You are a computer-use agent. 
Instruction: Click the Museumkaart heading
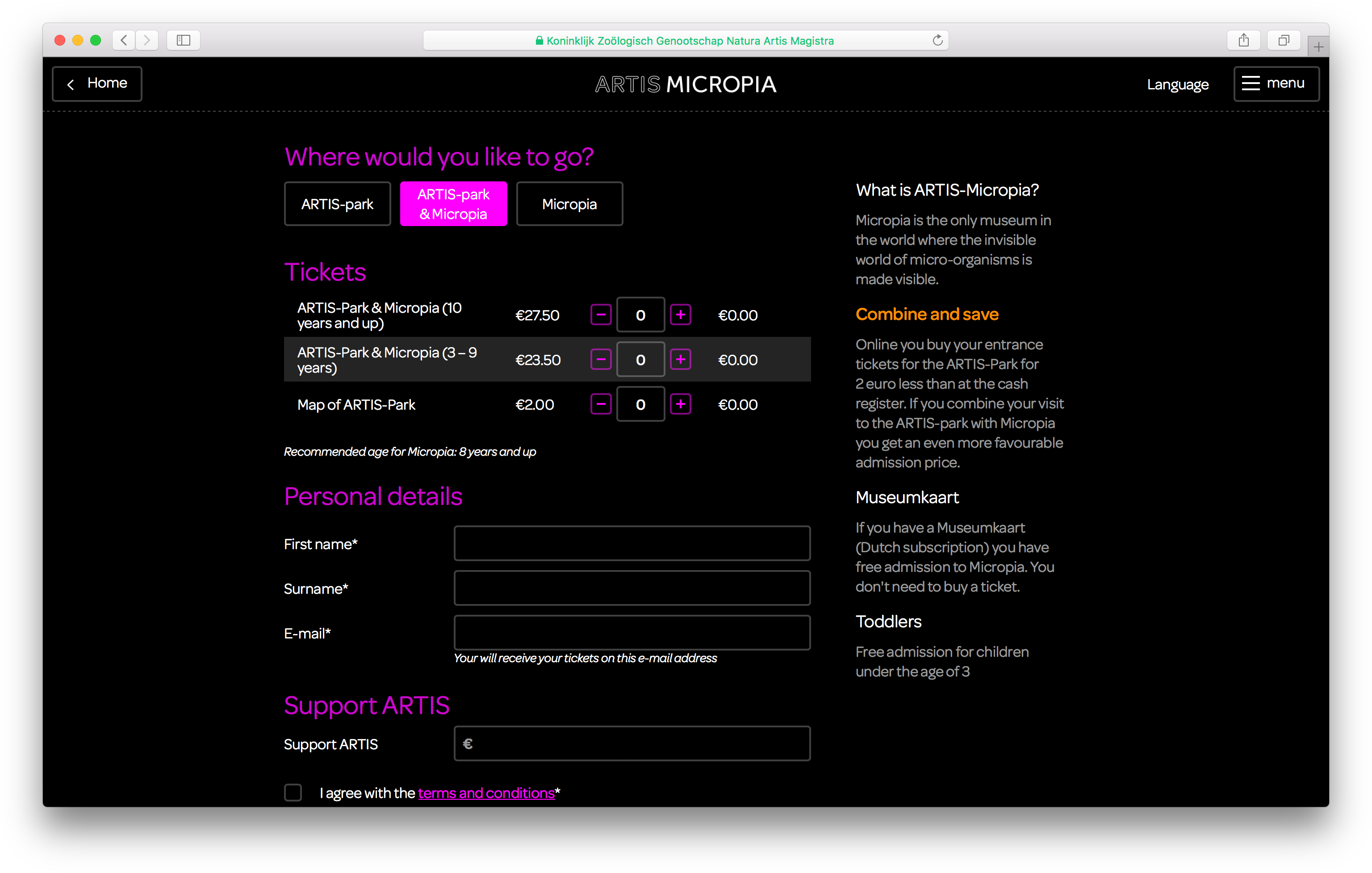click(x=907, y=497)
